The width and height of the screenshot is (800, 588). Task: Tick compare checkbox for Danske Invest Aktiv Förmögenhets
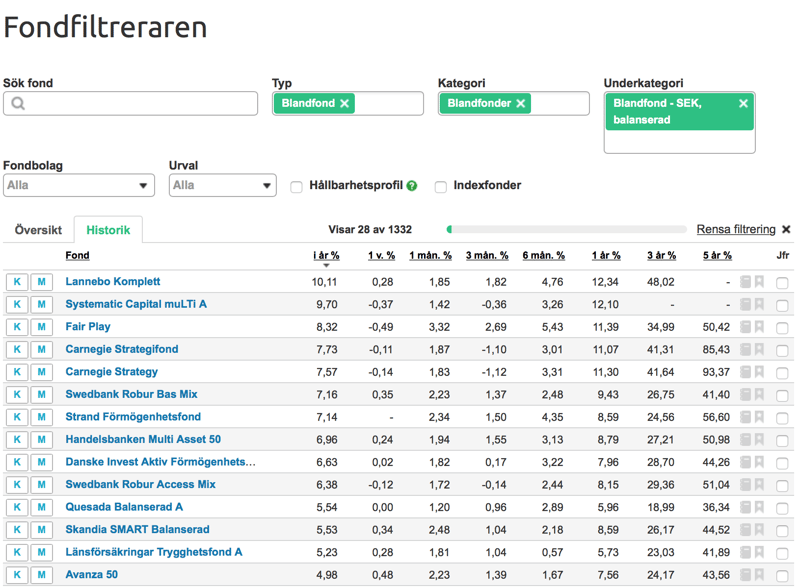click(782, 463)
